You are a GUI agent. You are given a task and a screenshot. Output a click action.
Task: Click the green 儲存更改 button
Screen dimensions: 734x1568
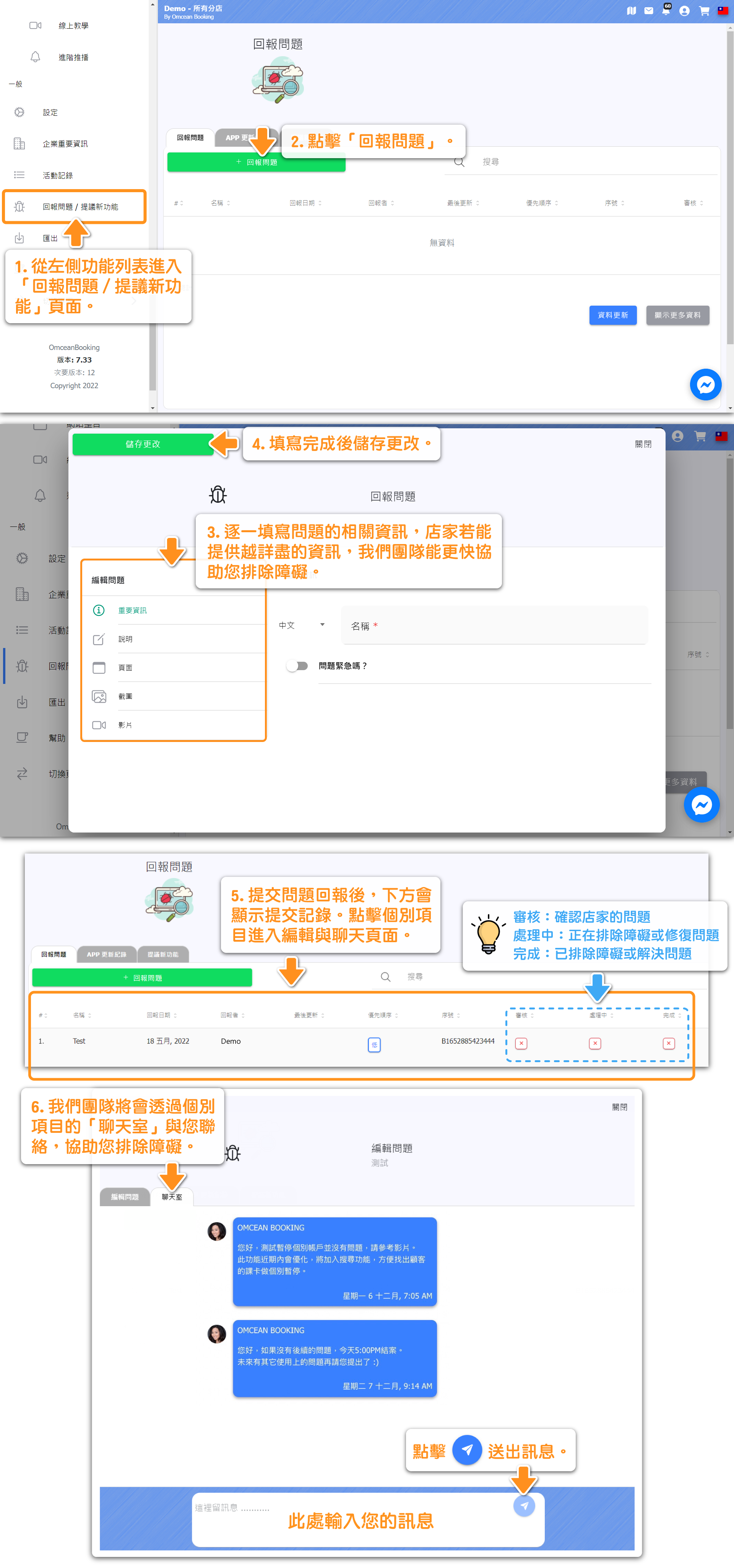click(x=143, y=444)
